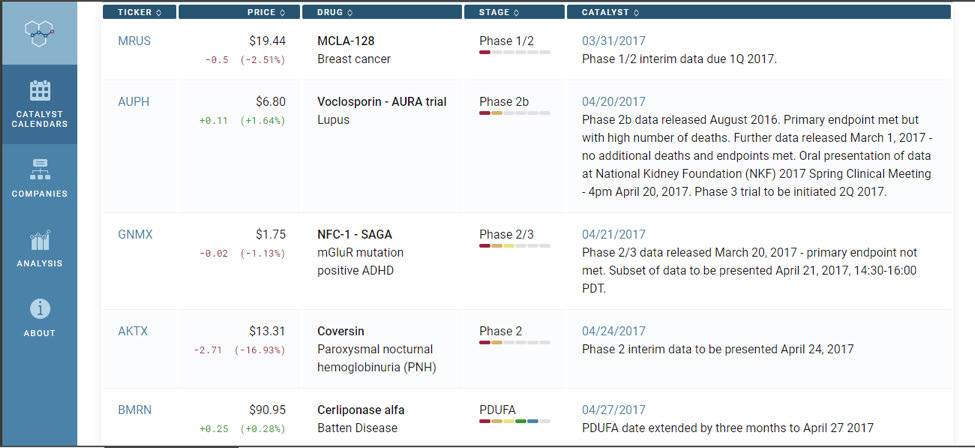Screen dimensions: 975x448
Task: Click the Voclosporin - AURA trial drug name
Action: pyautogui.click(x=382, y=102)
